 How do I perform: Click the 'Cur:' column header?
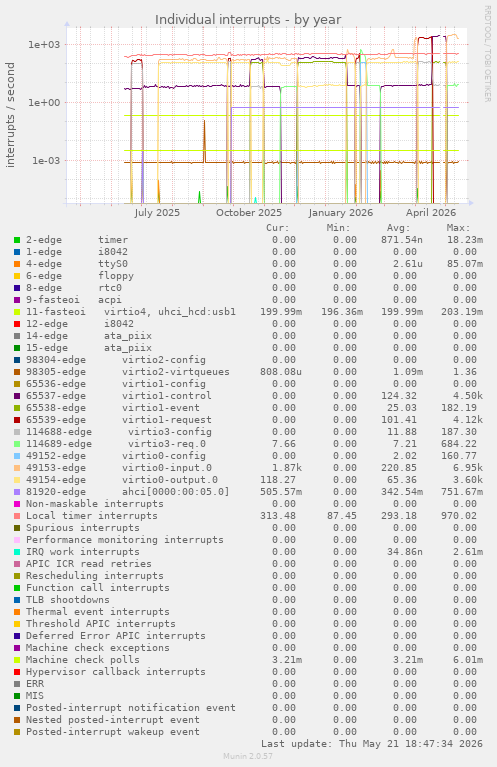pyautogui.click(x=278, y=228)
